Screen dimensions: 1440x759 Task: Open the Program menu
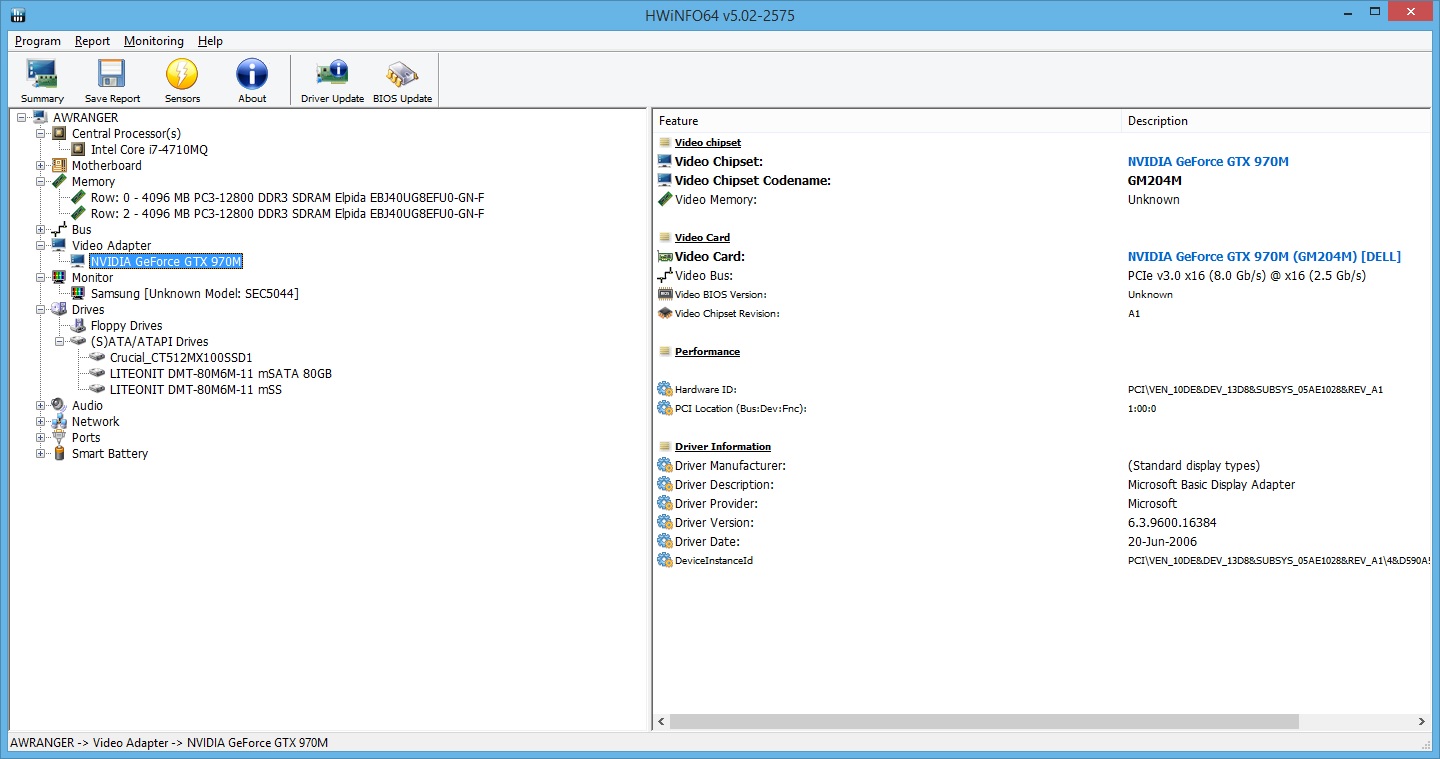[x=38, y=41]
